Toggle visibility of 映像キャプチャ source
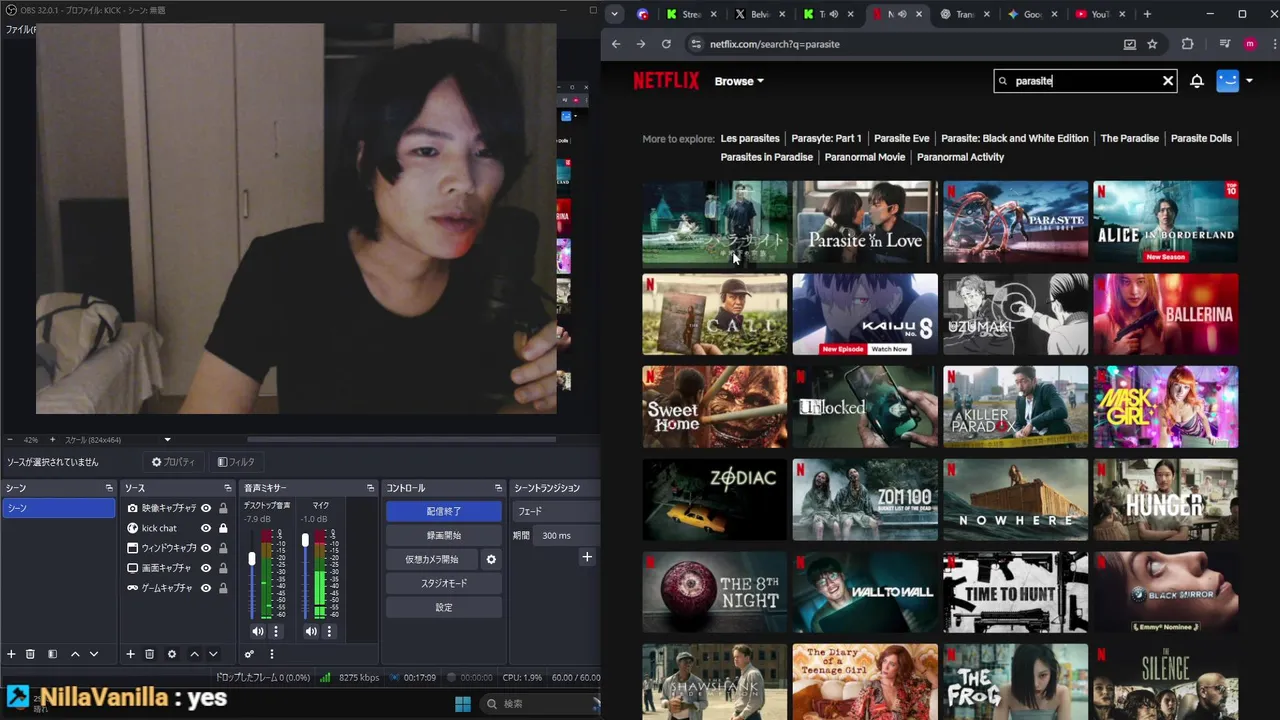Image resolution: width=1280 pixels, height=720 pixels. (206, 508)
